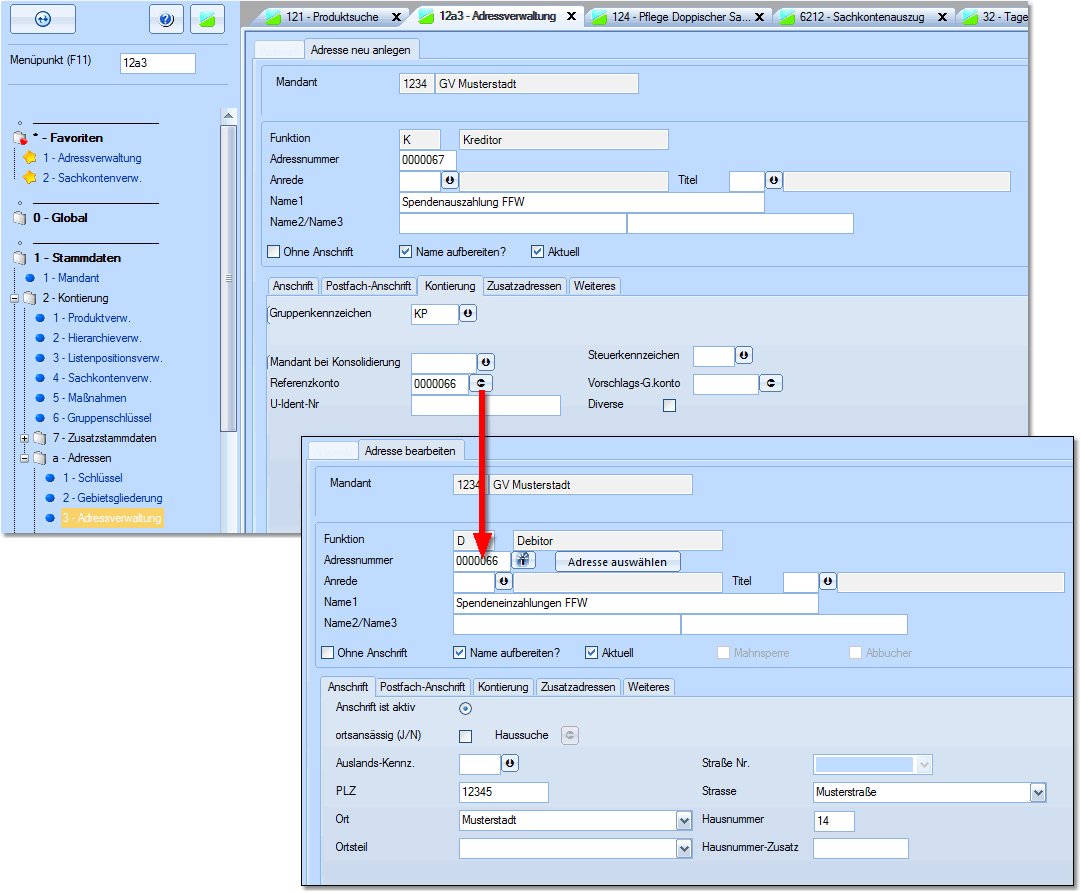Click the Adresse auswählen button
This screenshot has height=893, width=1081.
click(x=617, y=562)
